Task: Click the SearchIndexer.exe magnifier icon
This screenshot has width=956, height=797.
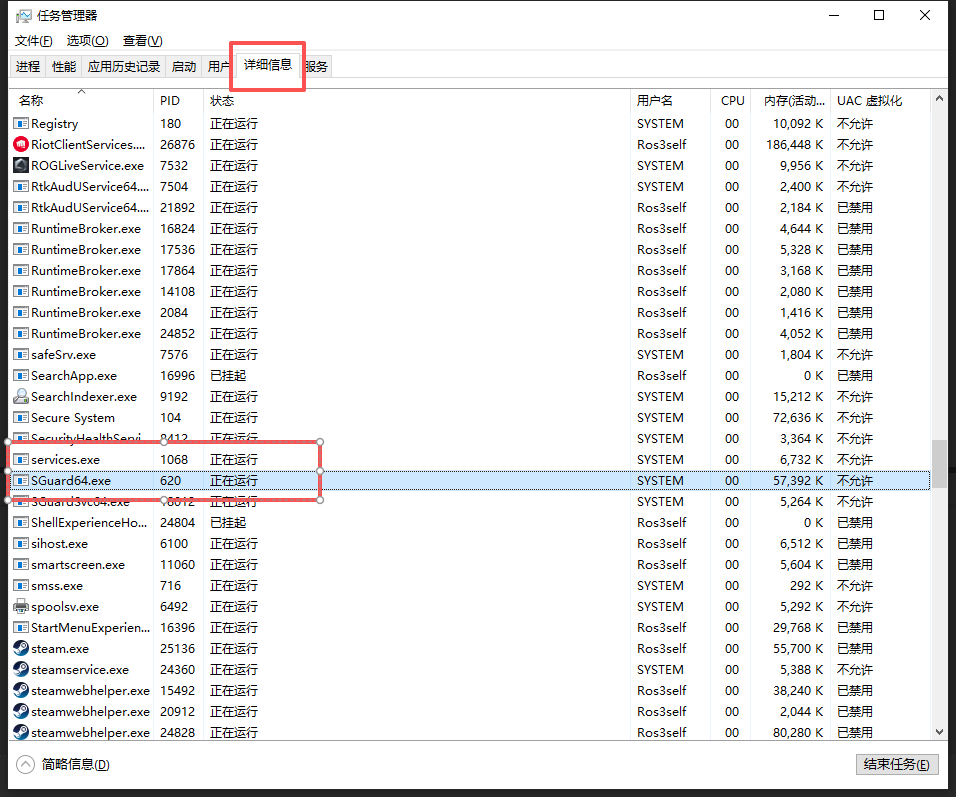Action: (21, 397)
